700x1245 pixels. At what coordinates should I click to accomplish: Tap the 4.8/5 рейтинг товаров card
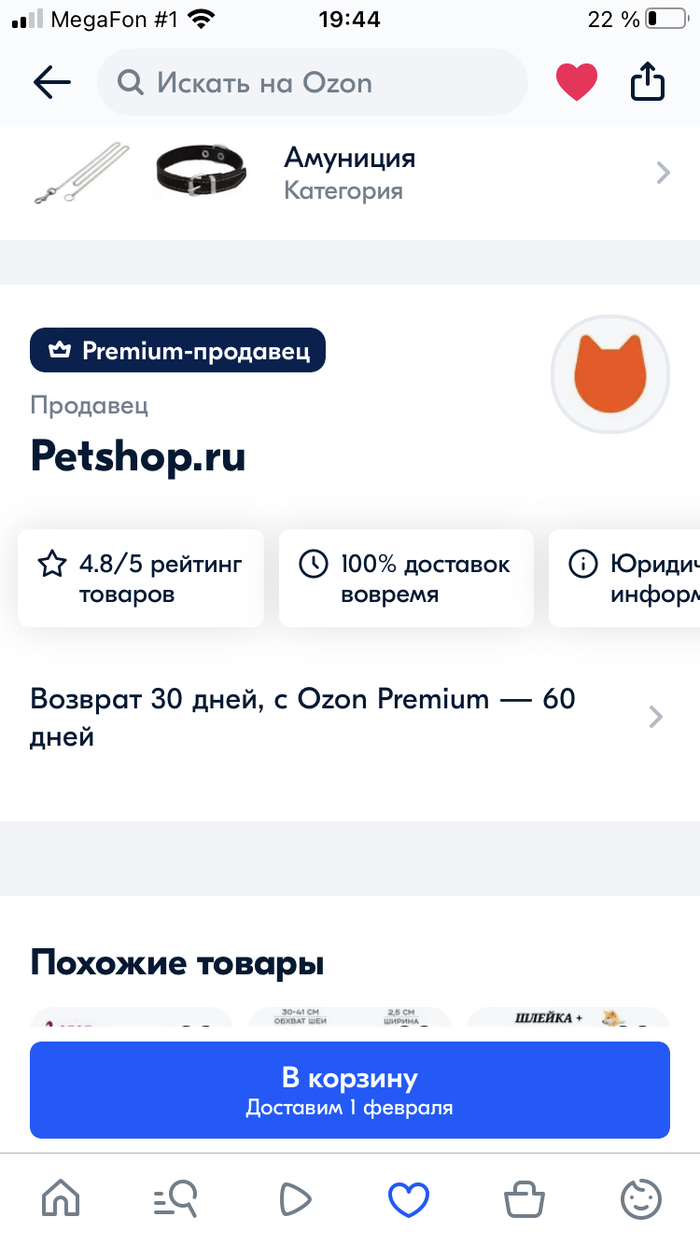click(141, 579)
